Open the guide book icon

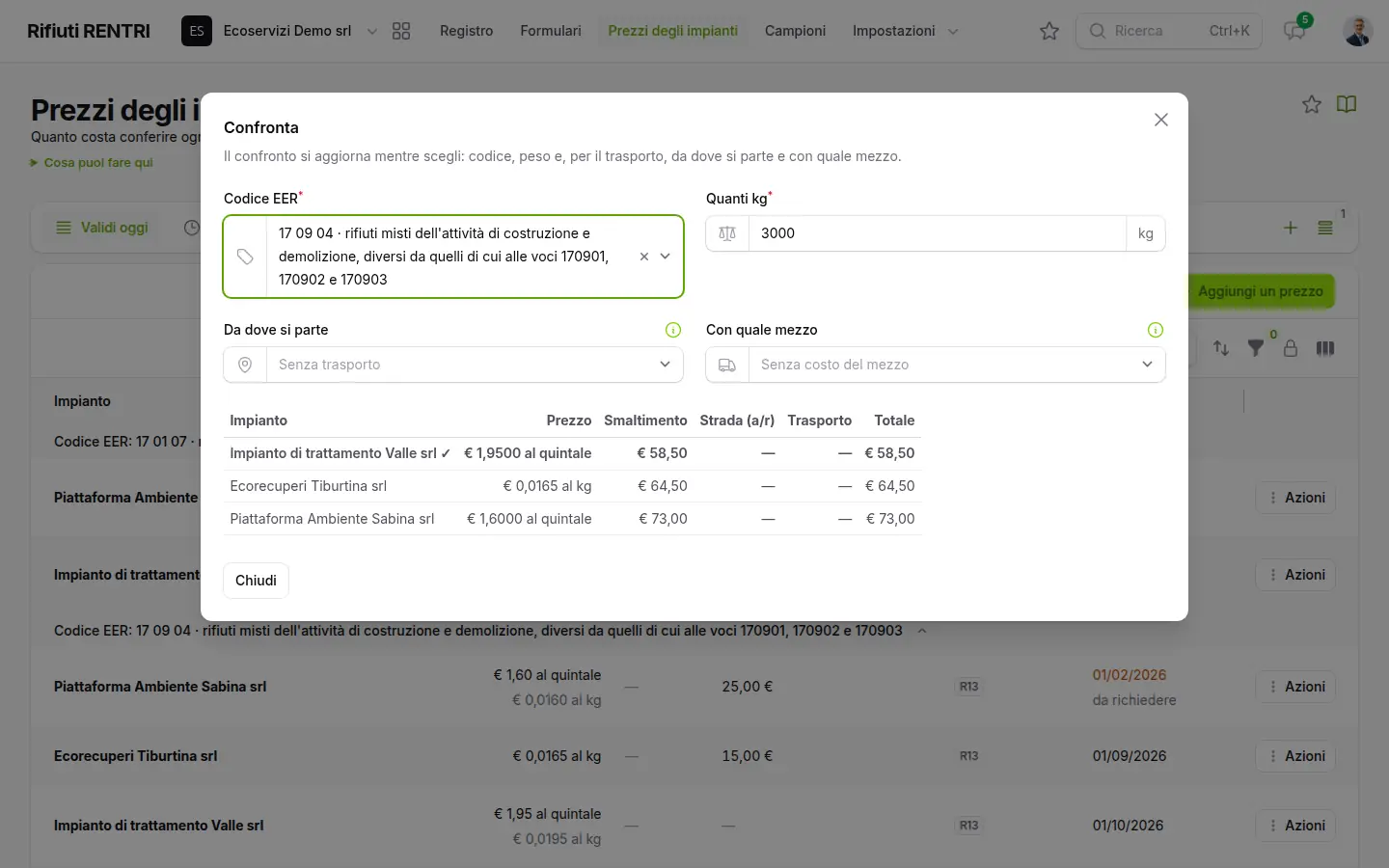click(x=1347, y=104)
